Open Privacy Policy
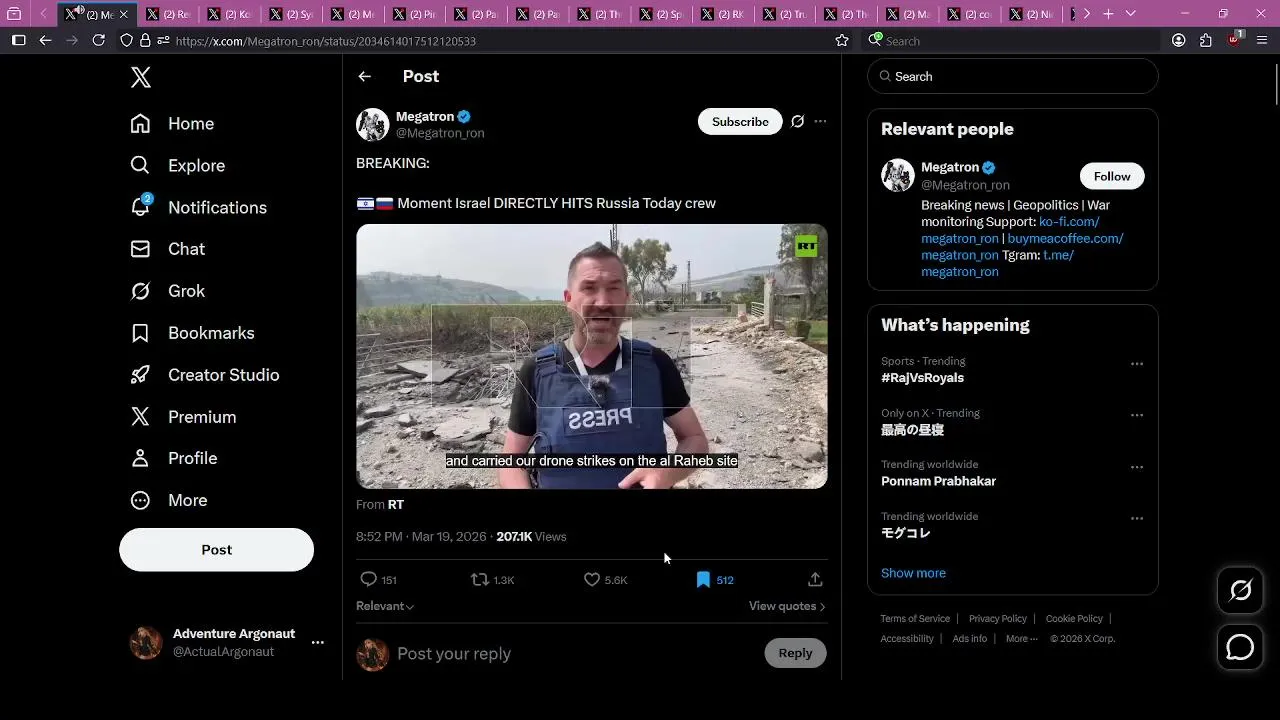This screenshot has width=1280, height=720. tap(998, 619)
